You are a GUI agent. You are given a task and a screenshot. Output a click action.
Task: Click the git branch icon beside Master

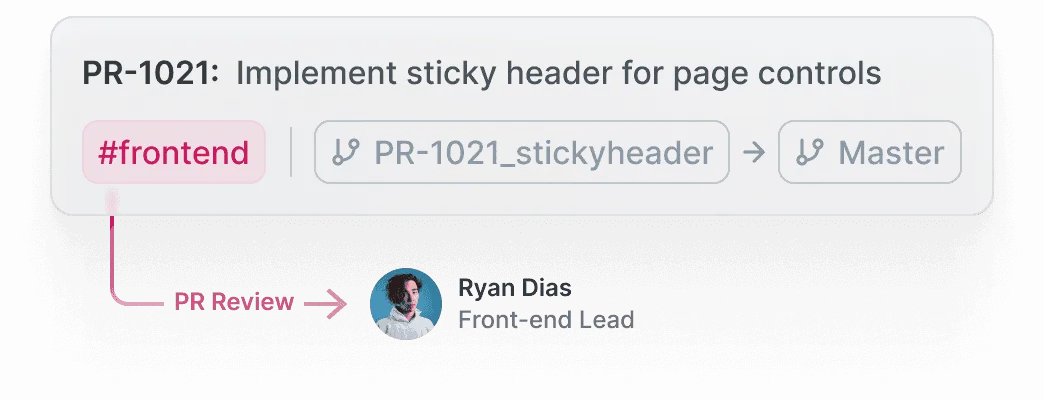pyautogui.click(x=810, y=152)
